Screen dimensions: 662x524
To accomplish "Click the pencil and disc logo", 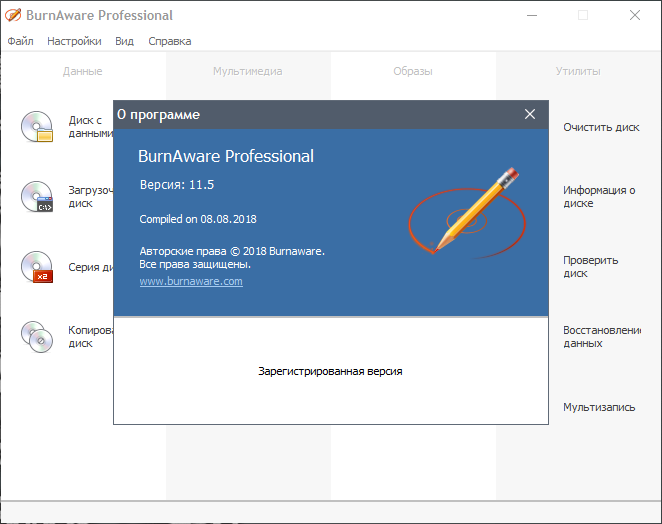I will click(467, 213).
